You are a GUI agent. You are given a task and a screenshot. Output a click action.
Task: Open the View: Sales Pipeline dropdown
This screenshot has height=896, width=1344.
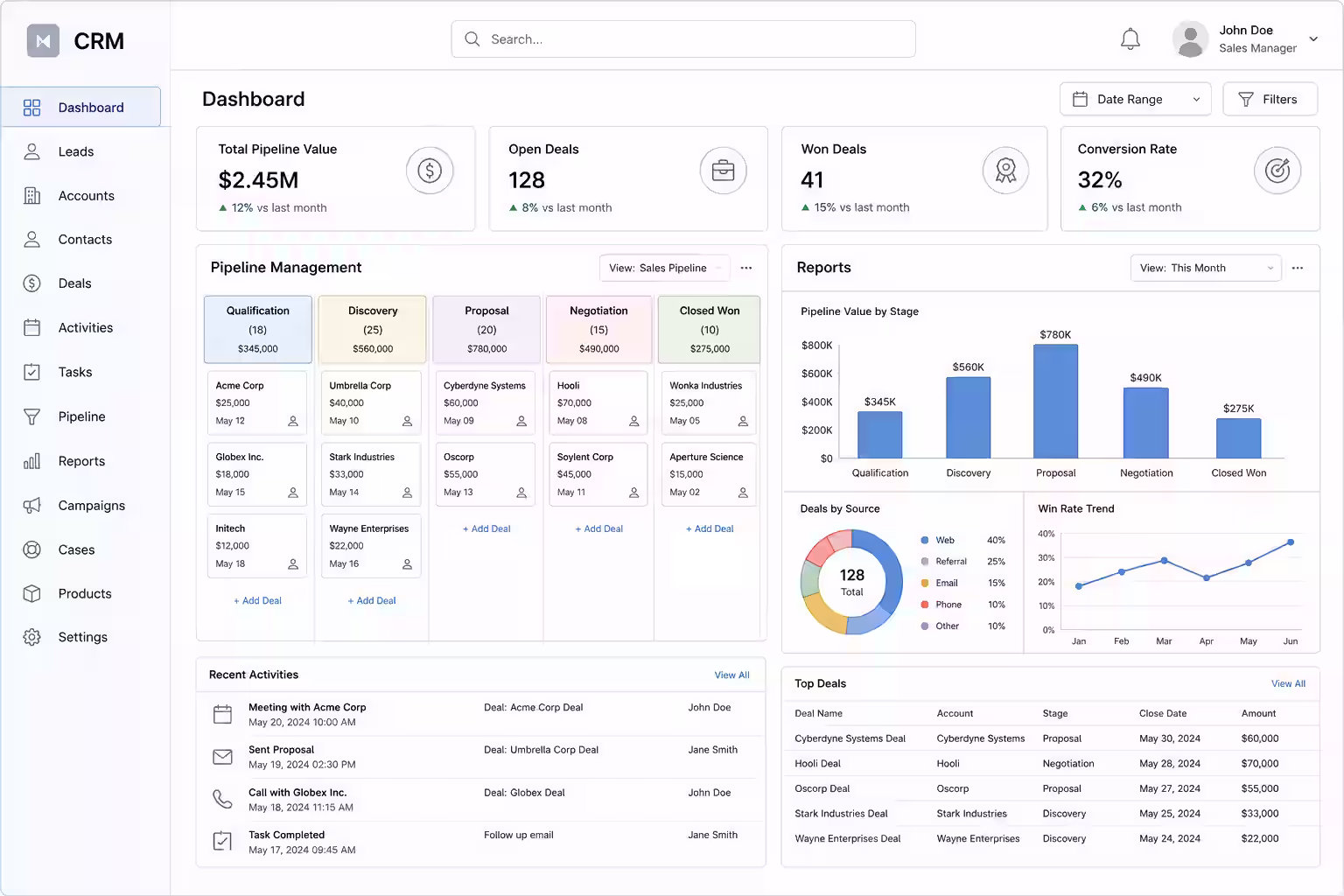click(664, 268)
